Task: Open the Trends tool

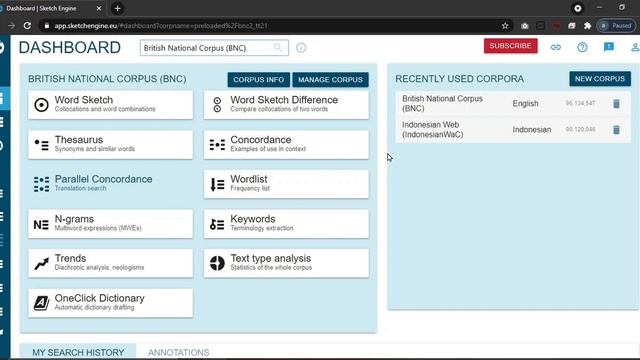Action: pos(110,263)
